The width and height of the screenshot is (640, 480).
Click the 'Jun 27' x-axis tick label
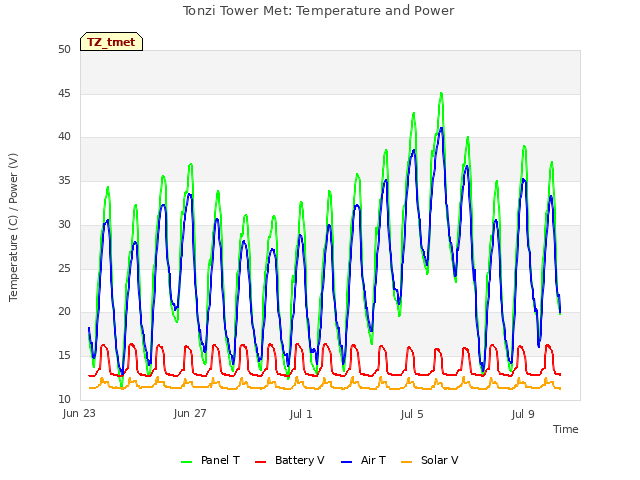tap(190, 414)
